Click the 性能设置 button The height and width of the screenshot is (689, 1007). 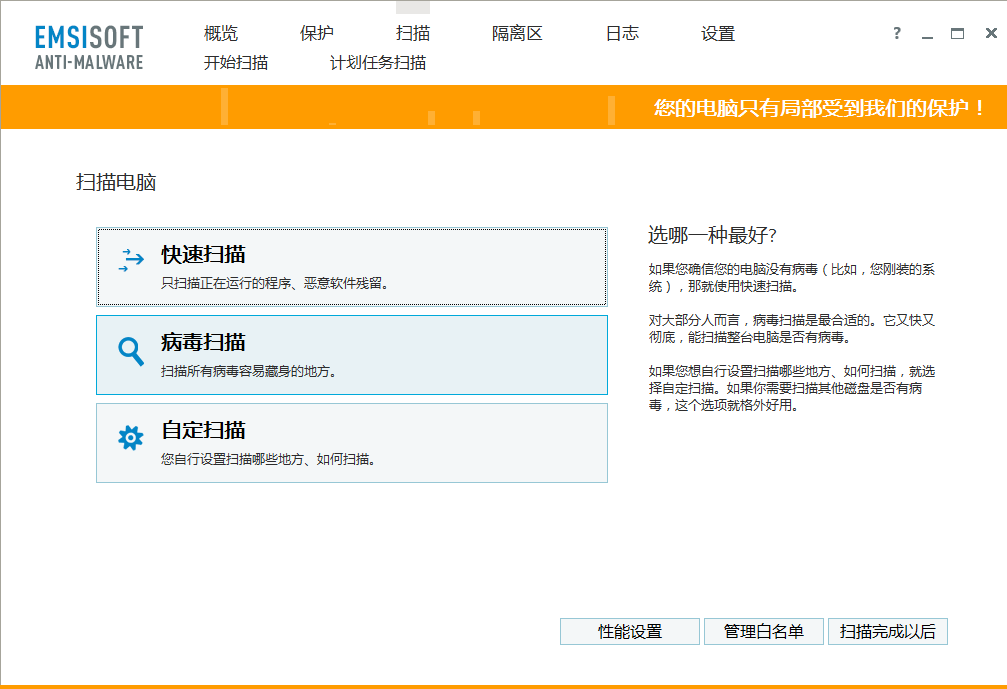(630, 632)
